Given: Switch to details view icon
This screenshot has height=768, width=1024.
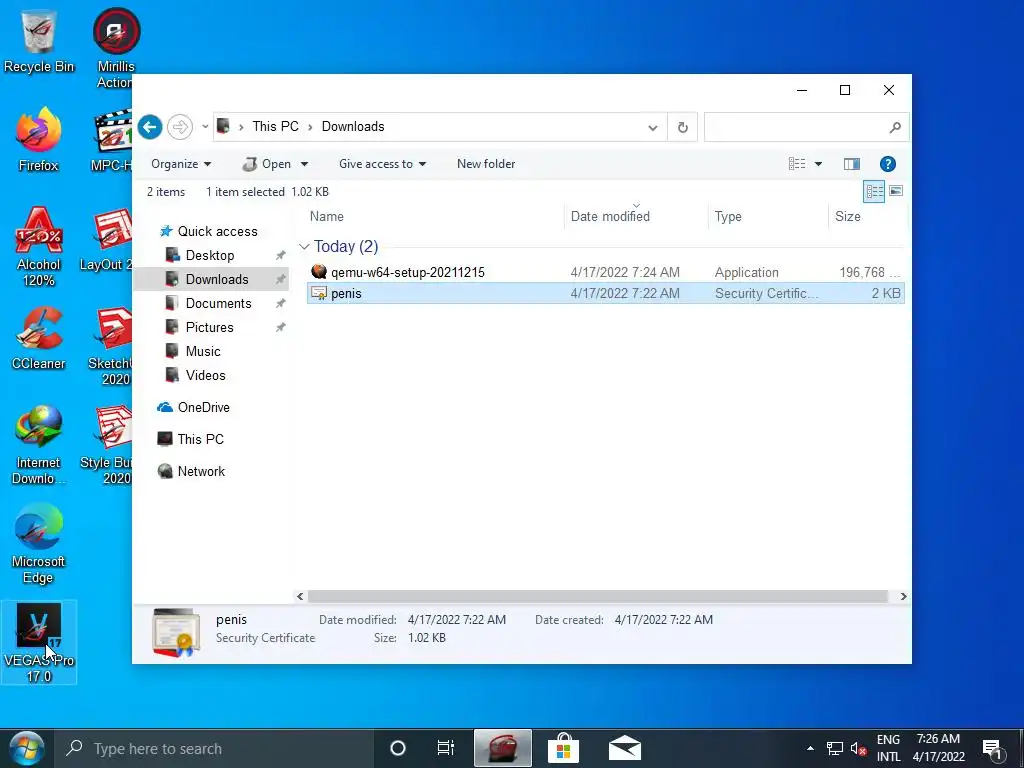Looking at the screenshot, I should (874, 191).
